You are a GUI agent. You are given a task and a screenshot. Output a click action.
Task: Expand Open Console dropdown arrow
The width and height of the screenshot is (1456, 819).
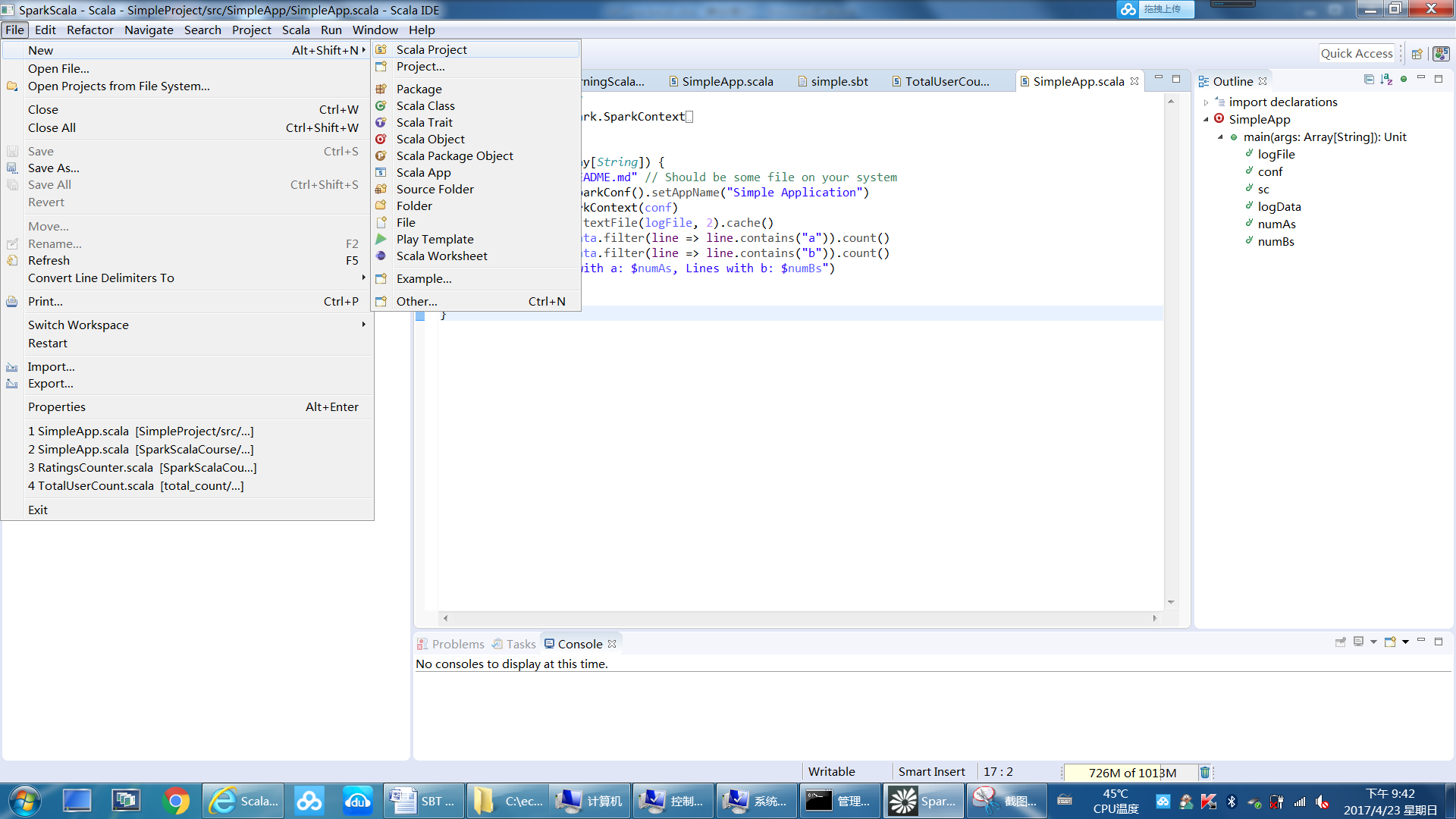pos(1405,642)
